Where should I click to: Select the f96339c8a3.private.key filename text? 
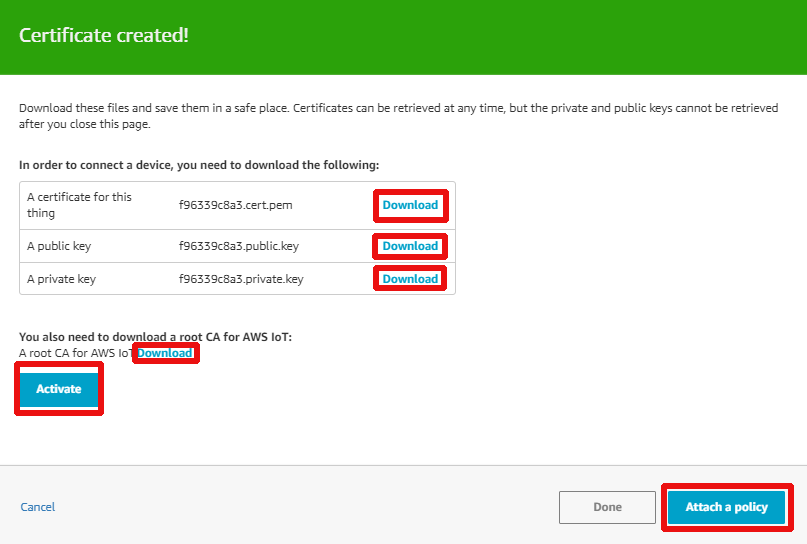click(241, 279)
